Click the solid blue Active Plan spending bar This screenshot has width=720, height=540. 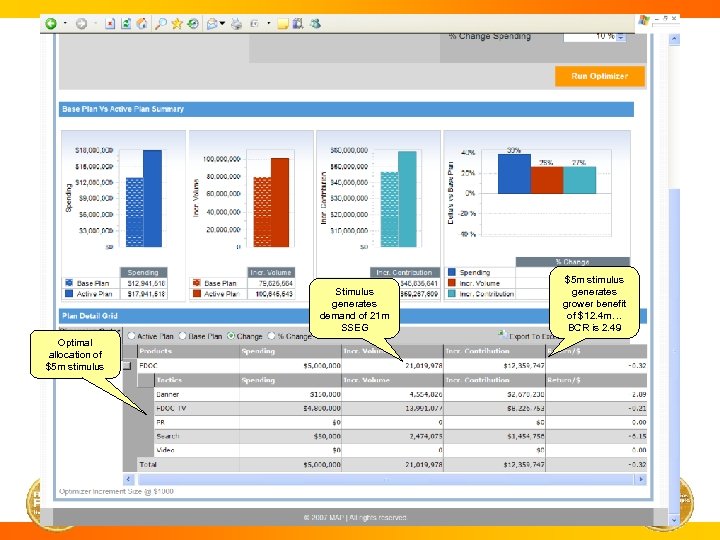click(152, 198)
